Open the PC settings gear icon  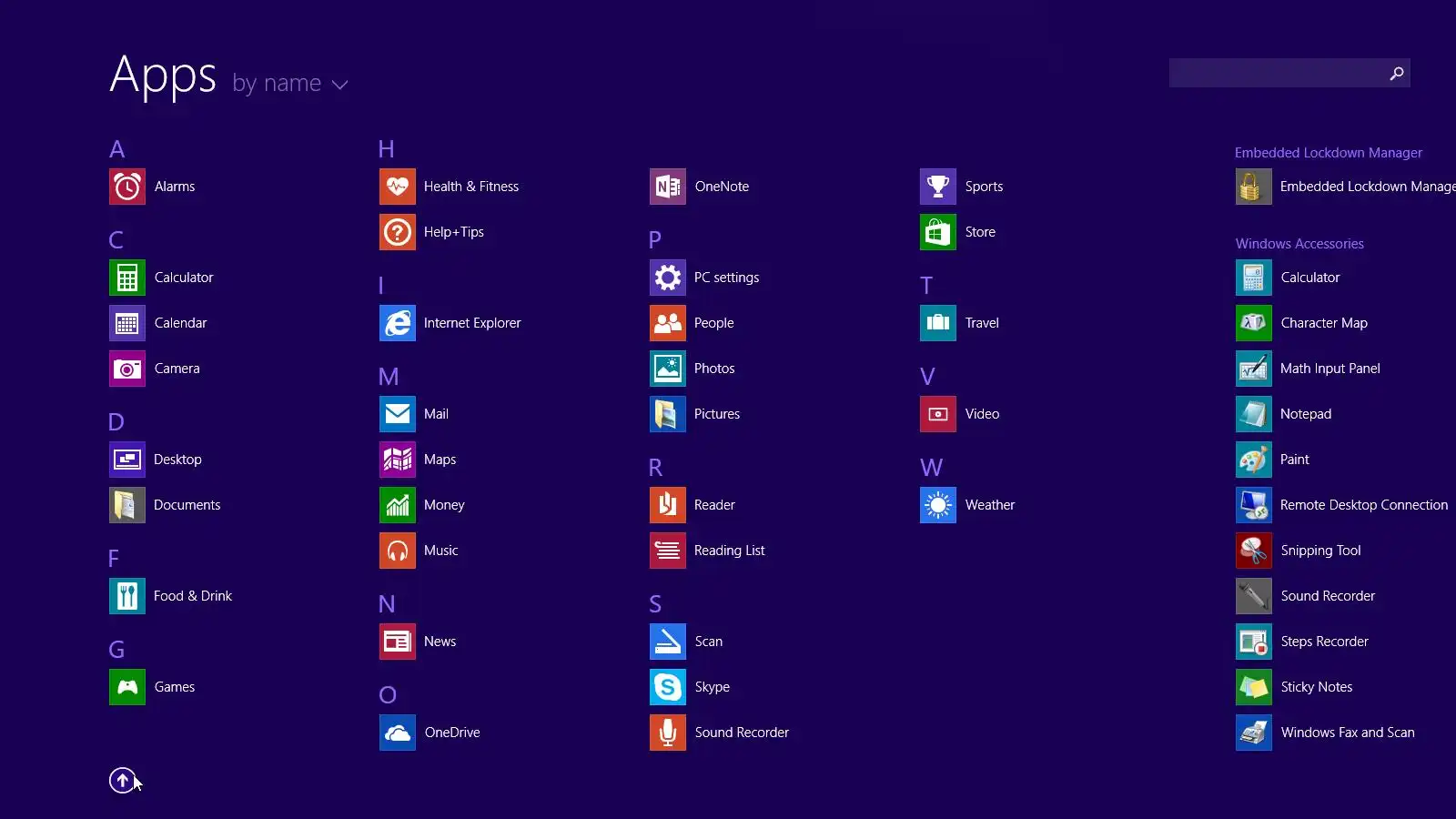pos(668,278)
